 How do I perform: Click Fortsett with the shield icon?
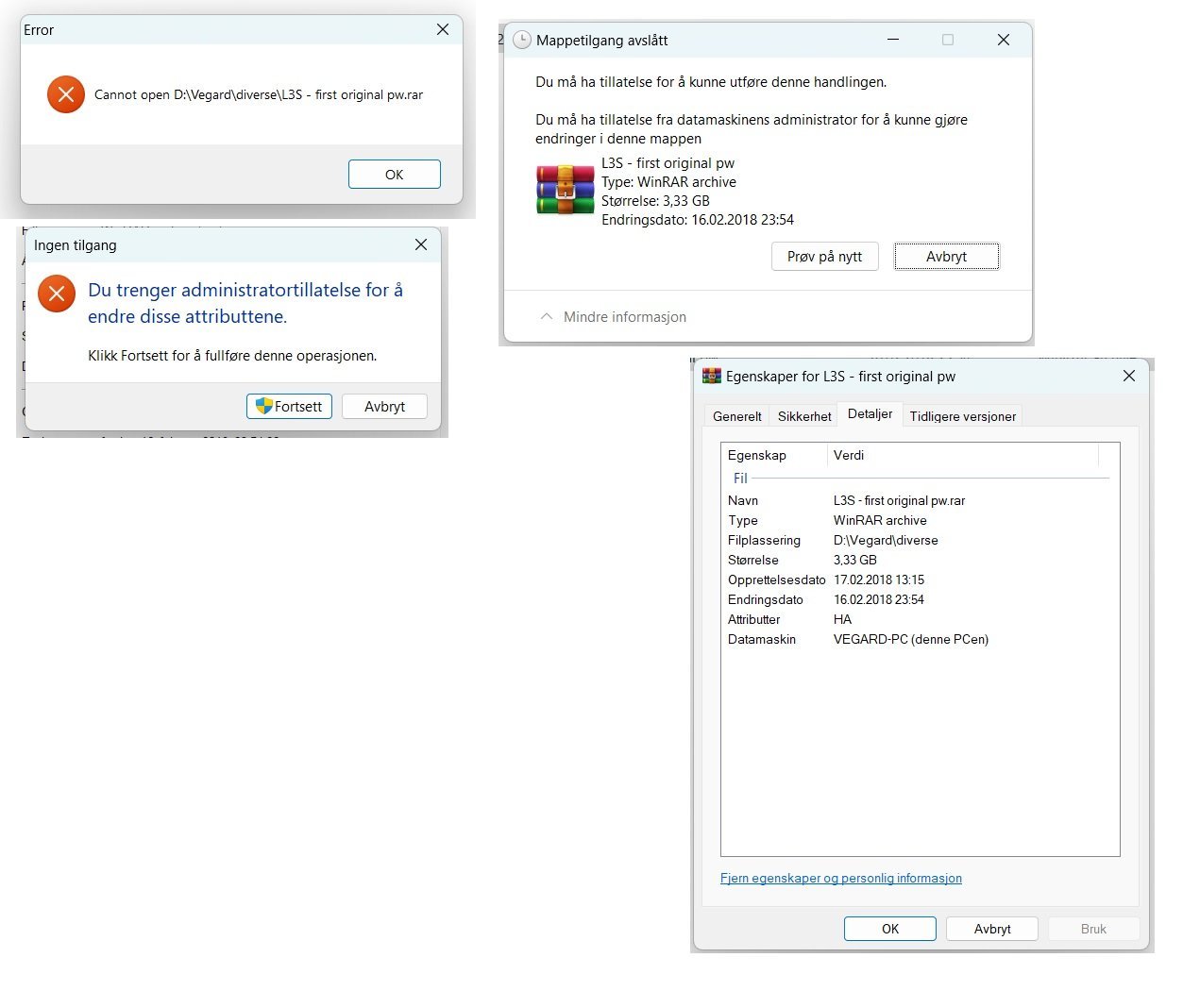point(290,407)
